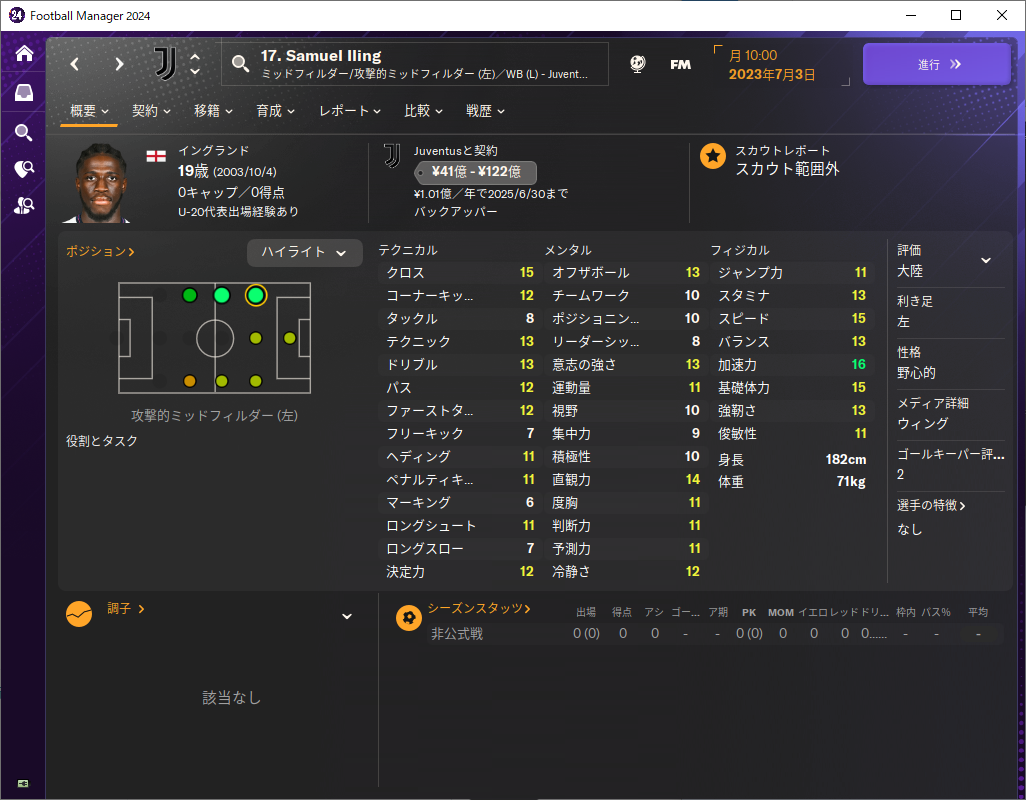Screen dimensions: 1026x800
Task: Open the レポート tab menu
Action: (350, 111)
